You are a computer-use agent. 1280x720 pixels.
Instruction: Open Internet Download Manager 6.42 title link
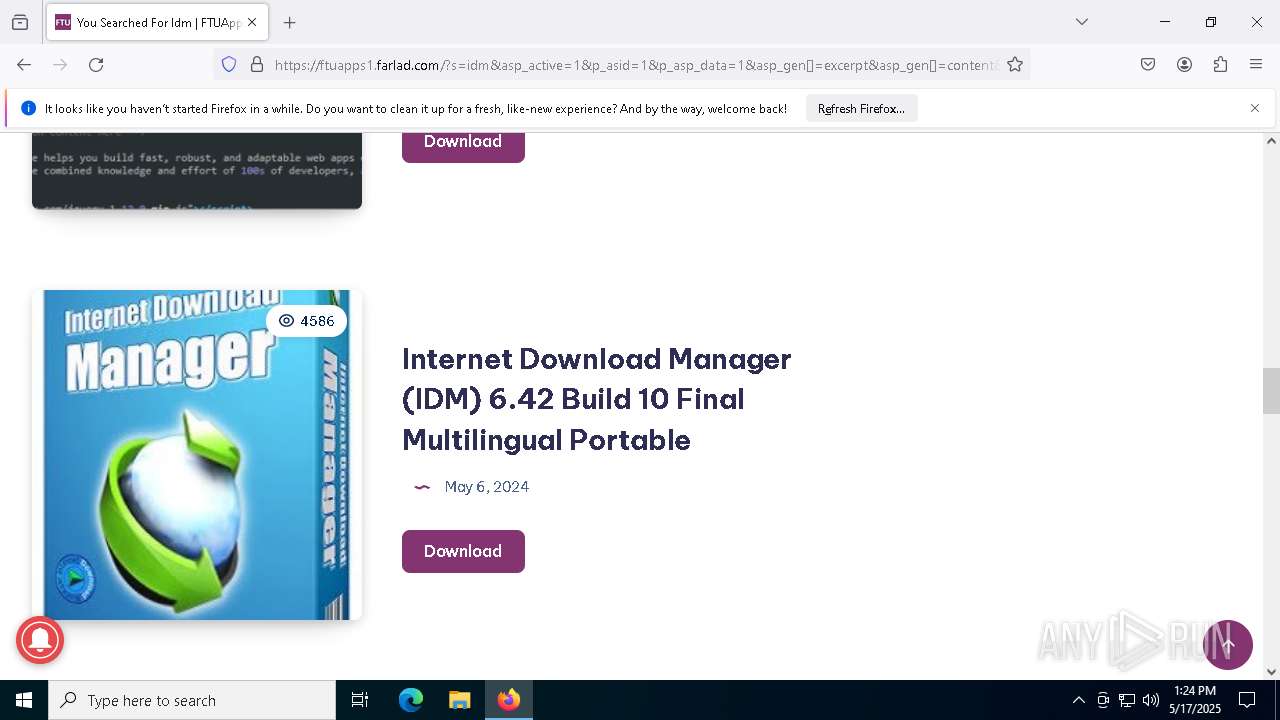tap(597, 399)
